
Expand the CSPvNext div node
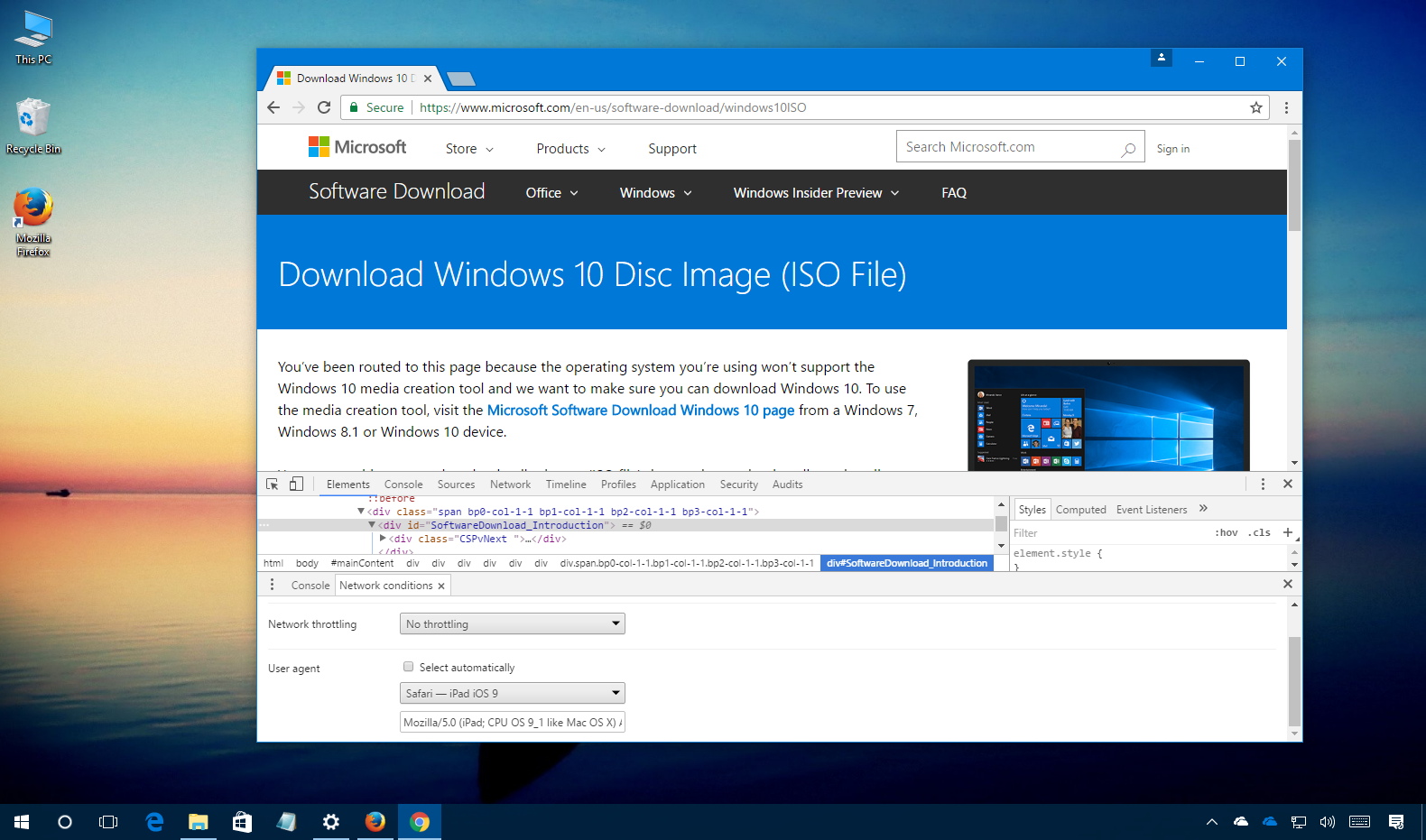[x=383, y=538]
